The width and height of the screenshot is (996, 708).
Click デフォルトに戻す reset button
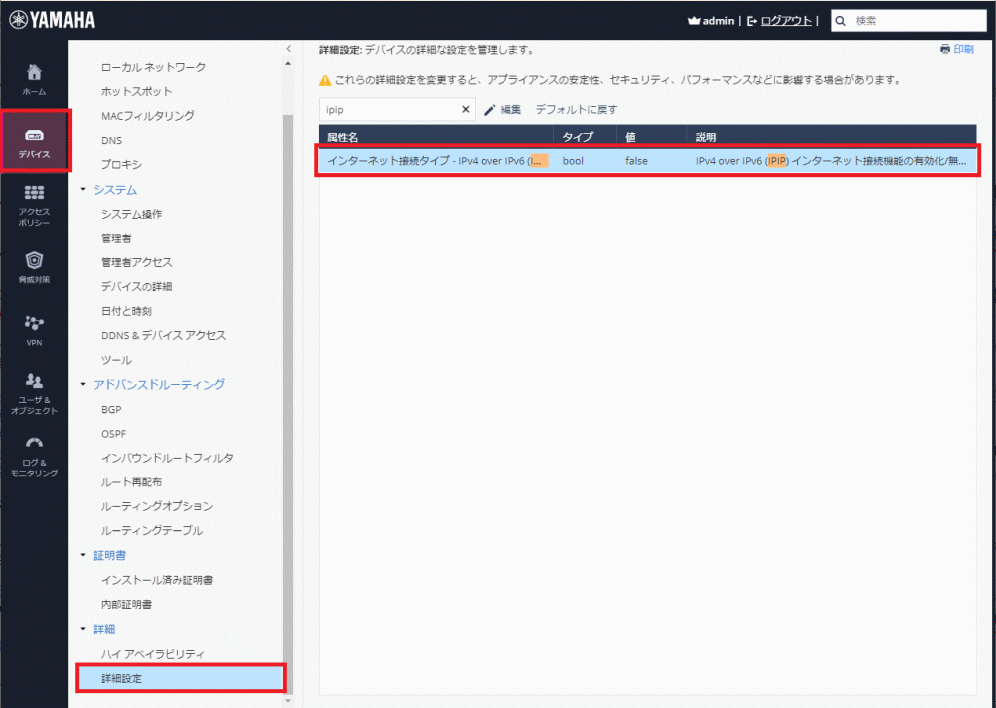[x=576, y=110]
